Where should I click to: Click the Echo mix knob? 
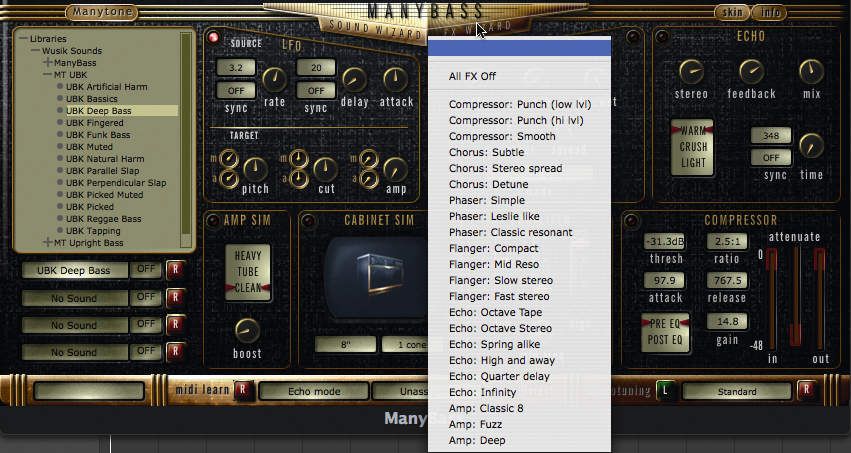coord(811,71)
